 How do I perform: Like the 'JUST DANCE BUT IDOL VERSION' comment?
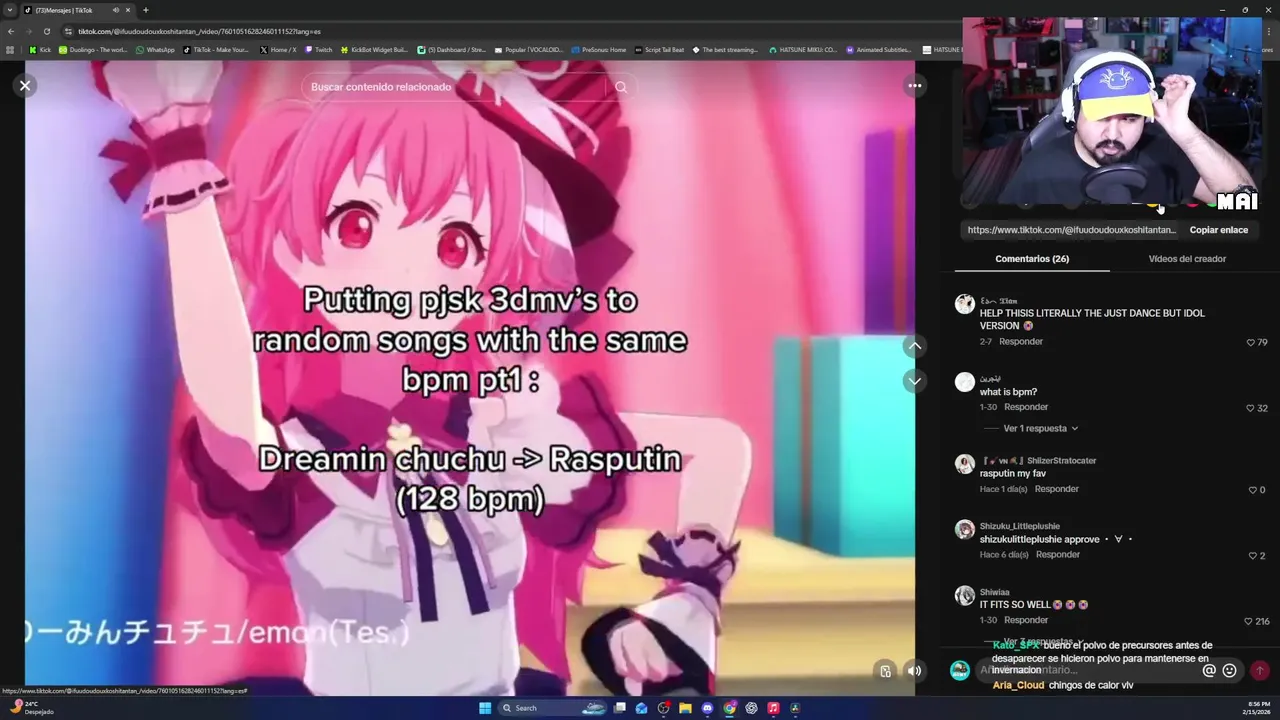point(1251,342)
